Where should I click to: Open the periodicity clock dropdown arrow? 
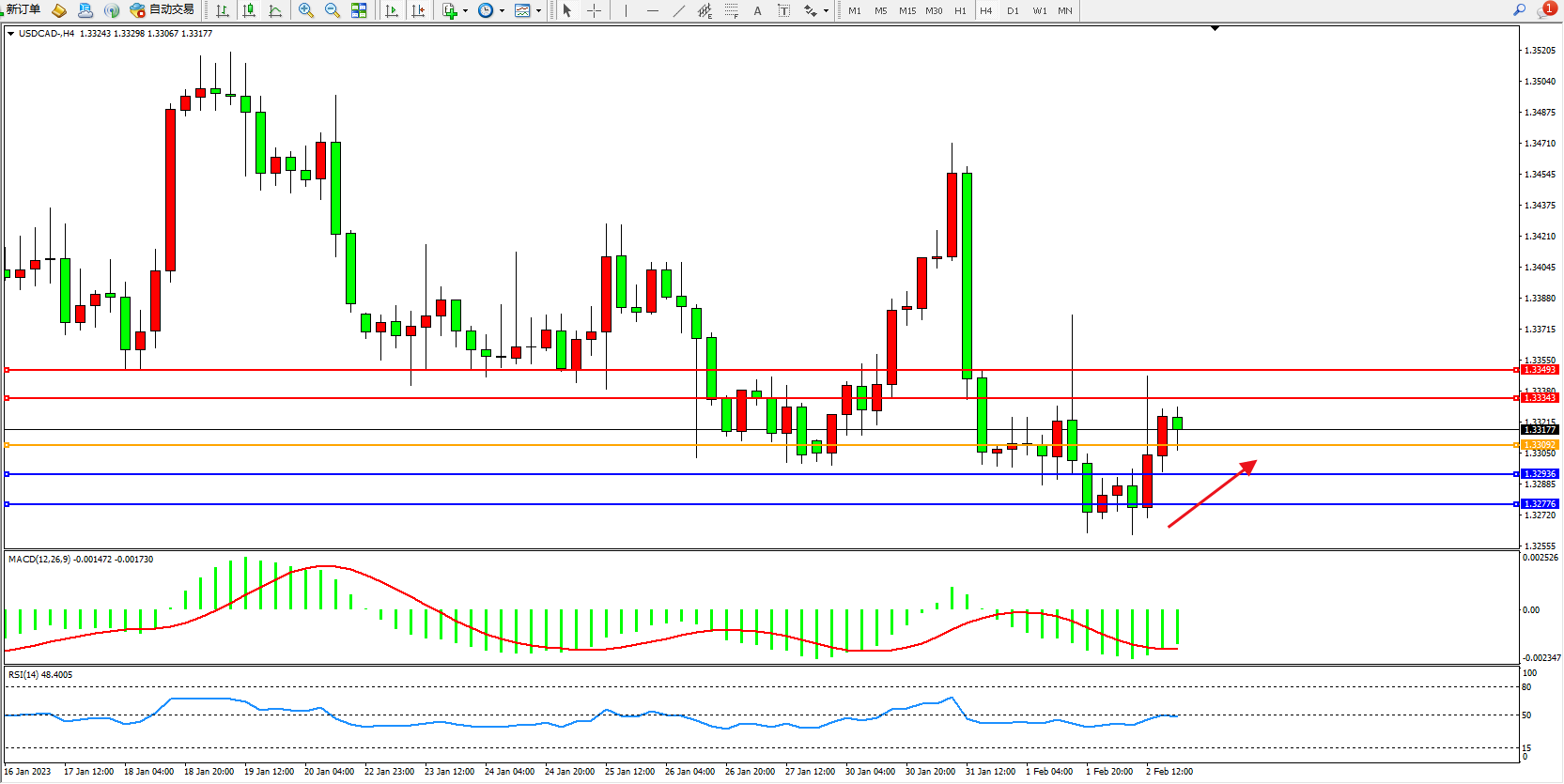pos(502,11)
